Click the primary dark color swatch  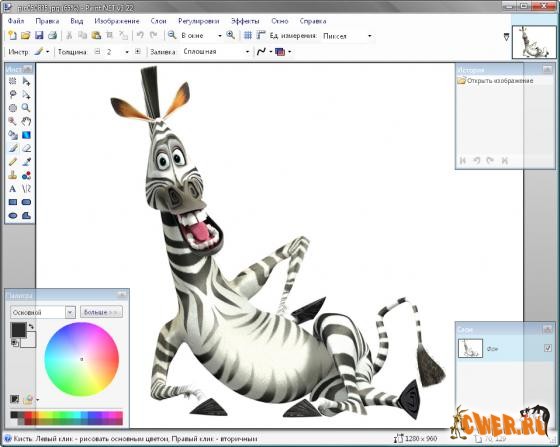click(19, 330)
